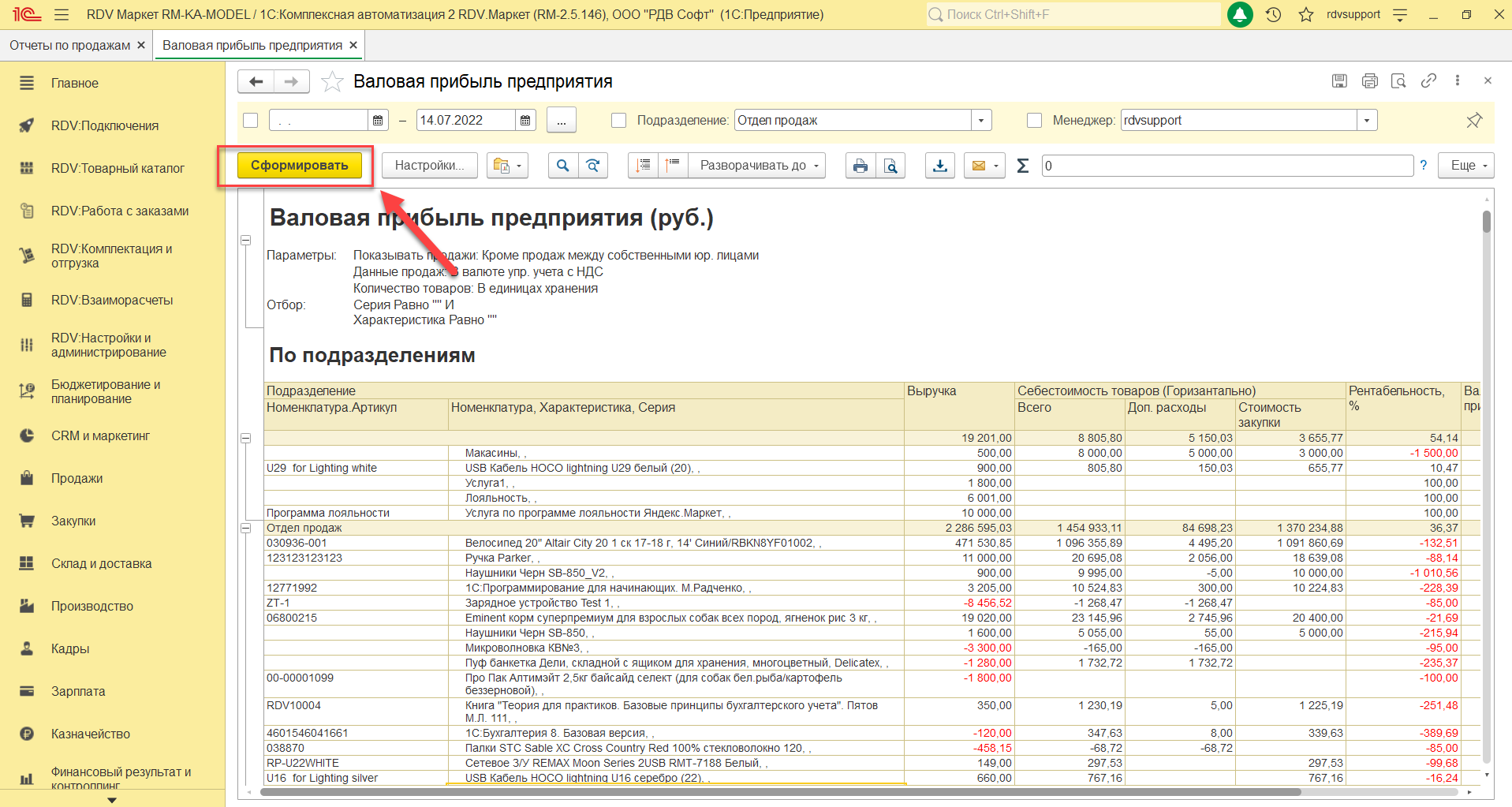Image resolution: width=1512 pixels, height=807 pixels.
Task: Click the sigma sum icon
Action: click(1023, 166)
